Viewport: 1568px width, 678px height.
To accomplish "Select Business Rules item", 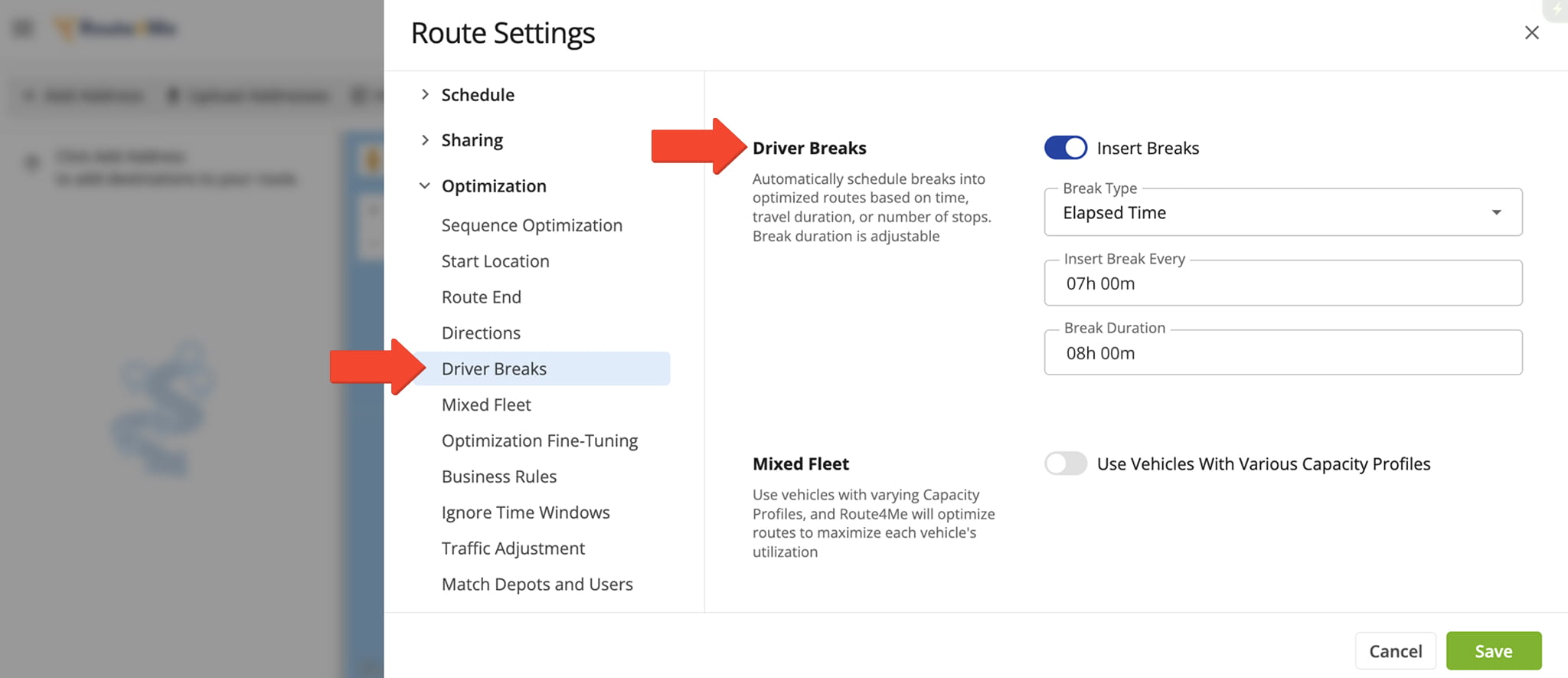I will [x=498, y=477].
